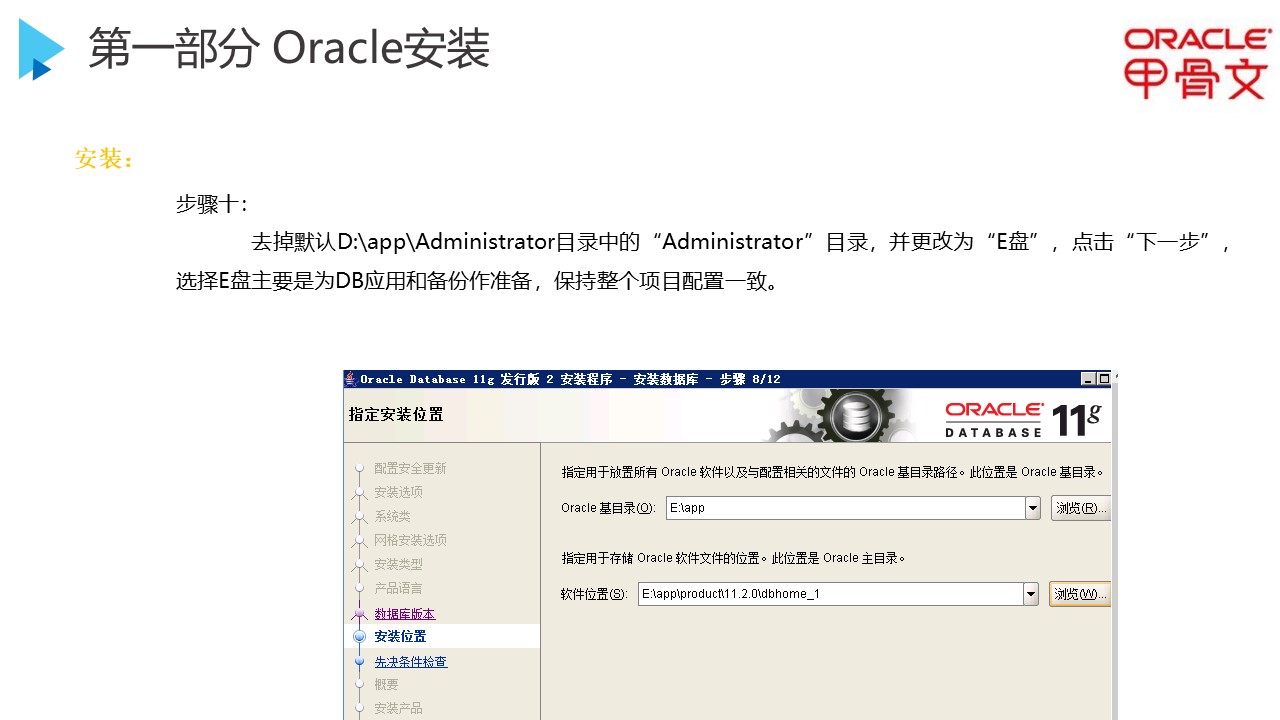Open the 先决条件检查 step link
1280x720 pixels.
[x=410, y=662]
